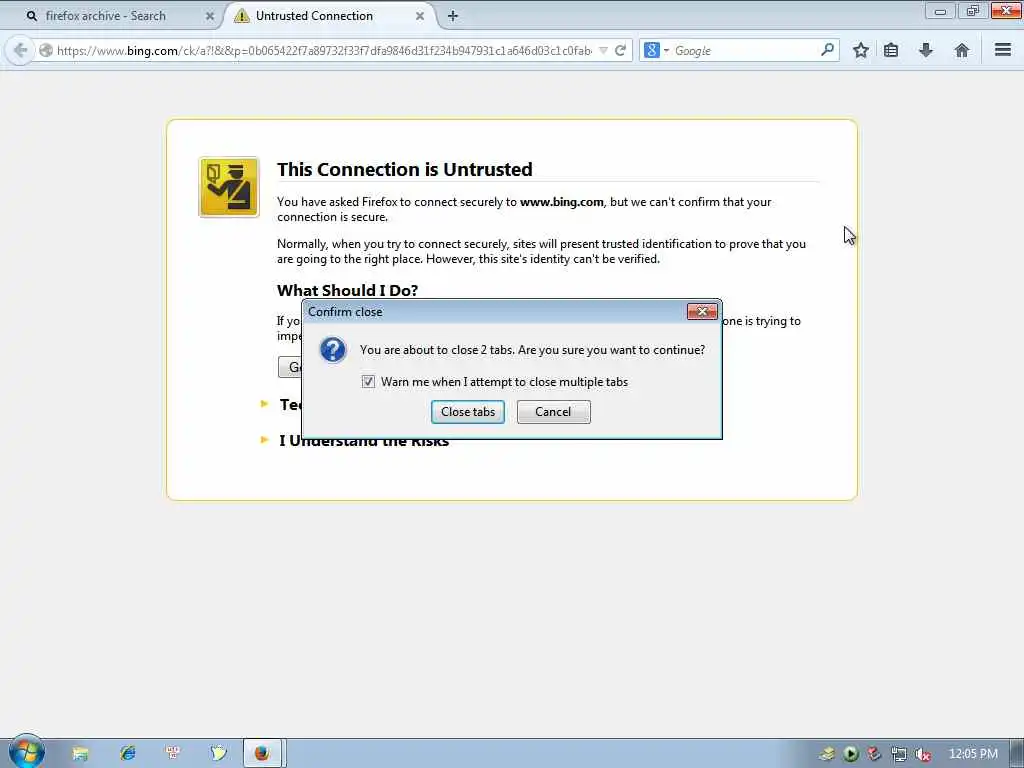Click the Cancel button in the dialog
The image size is (1024, 768).
(553, 412)
